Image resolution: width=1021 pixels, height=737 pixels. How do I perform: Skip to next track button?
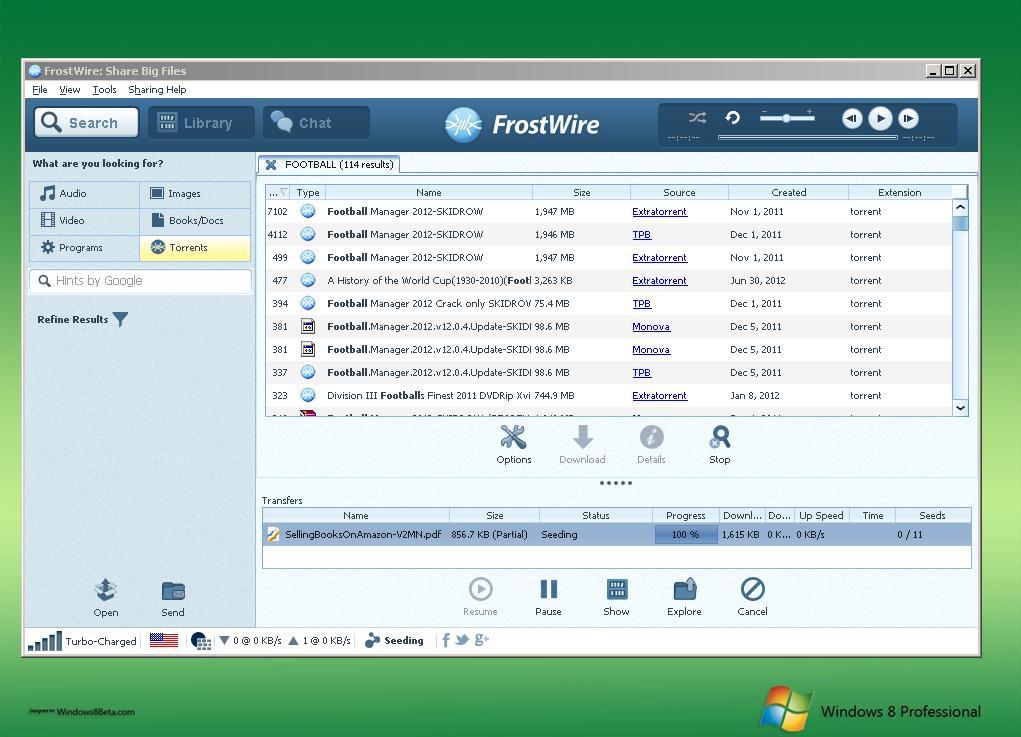(908, 118)
